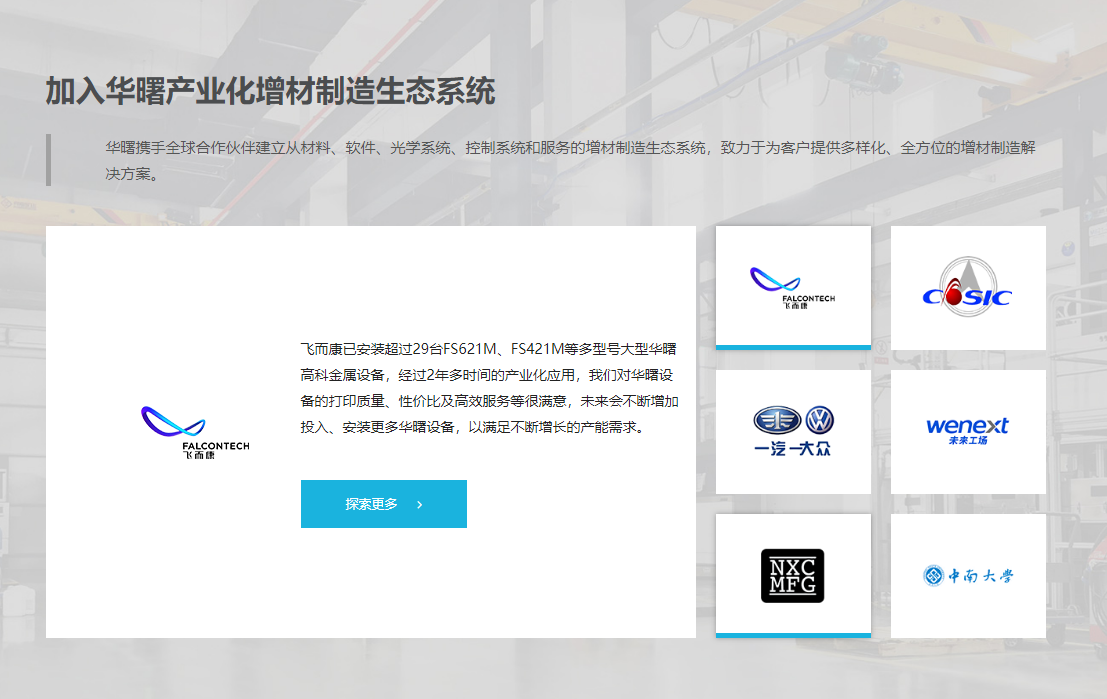1107x699 pixels.
Task: Switch to the CASIC partner tab
Action: [966, 287]
